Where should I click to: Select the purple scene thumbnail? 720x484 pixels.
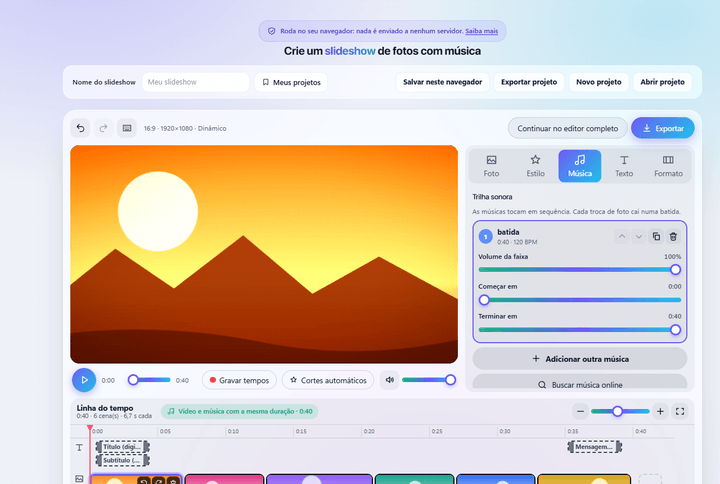pos(319,479)
